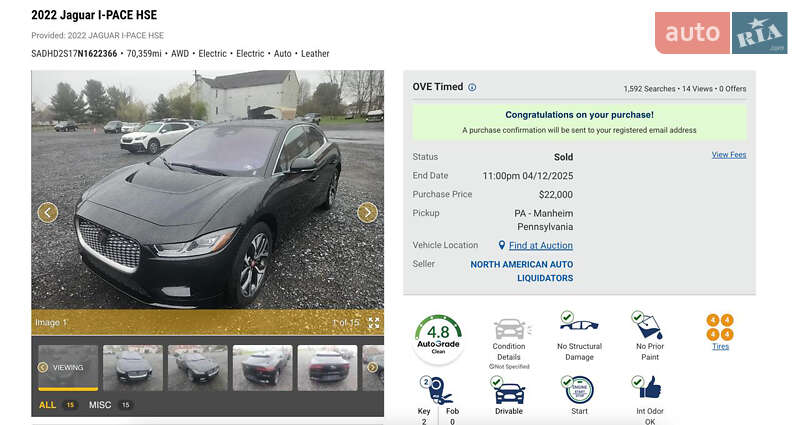
Task: Go to the previous vehicle photo
Action: coord(48,212)
